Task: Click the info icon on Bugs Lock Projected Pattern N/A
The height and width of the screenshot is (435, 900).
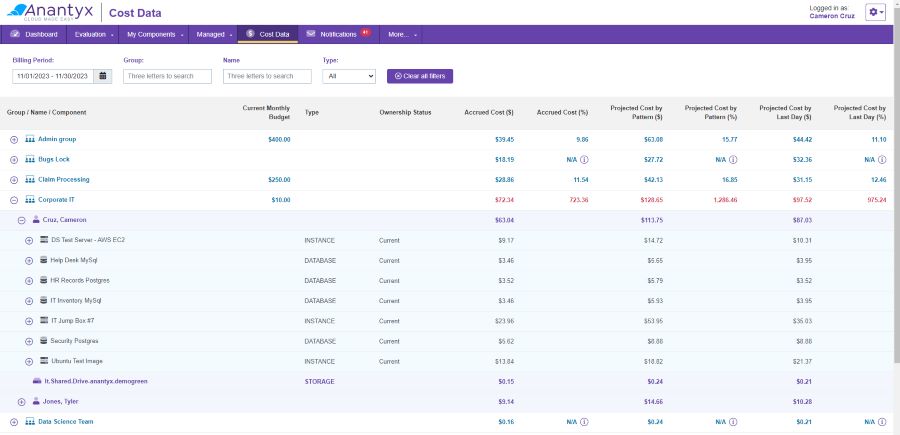Action: 733,160
